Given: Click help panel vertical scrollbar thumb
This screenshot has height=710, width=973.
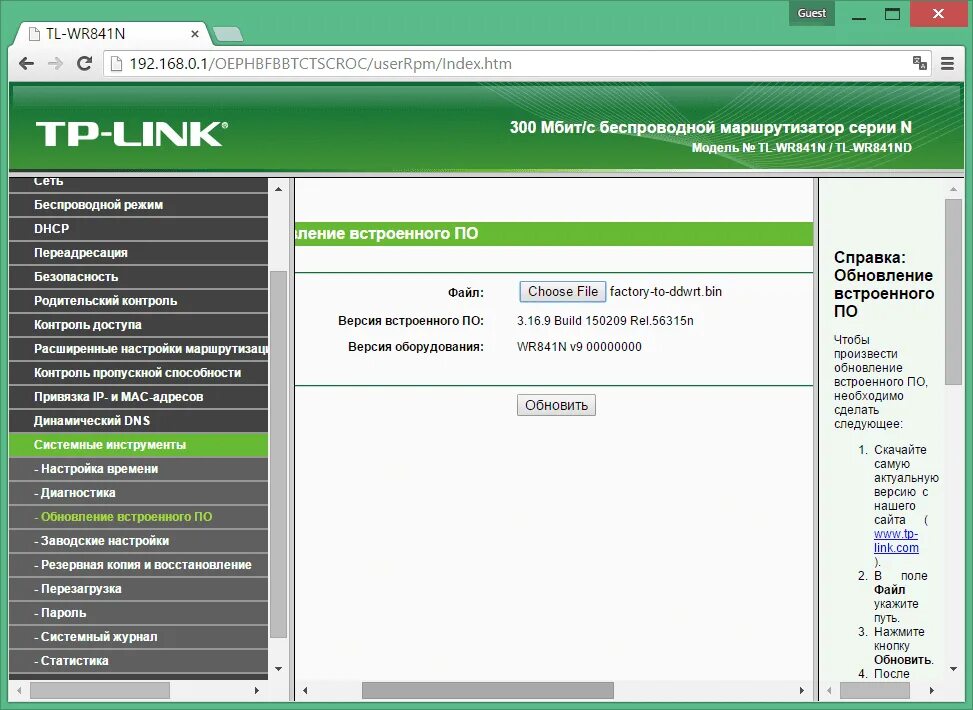Looking at the screenshot, I should pyautogui.click(x=953, y=292).
